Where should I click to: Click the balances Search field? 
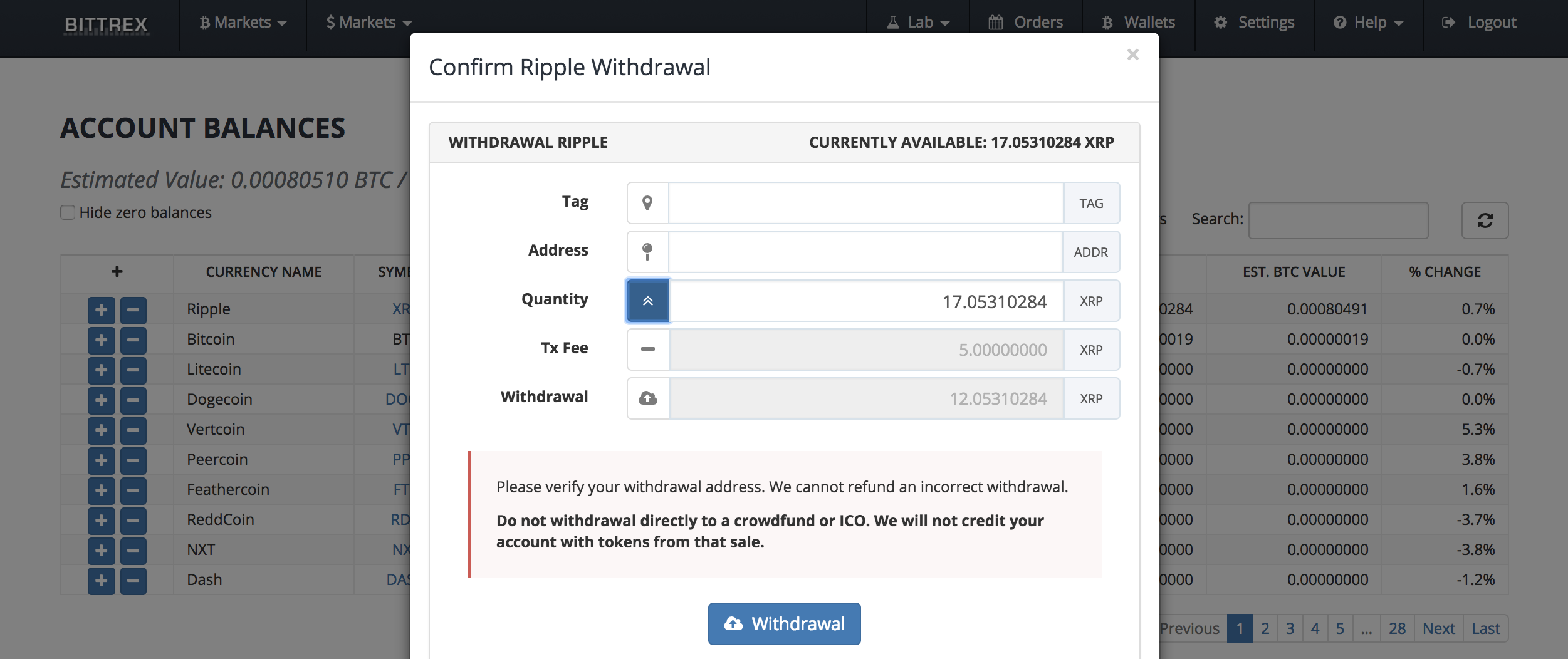[x=1338, y=220]
